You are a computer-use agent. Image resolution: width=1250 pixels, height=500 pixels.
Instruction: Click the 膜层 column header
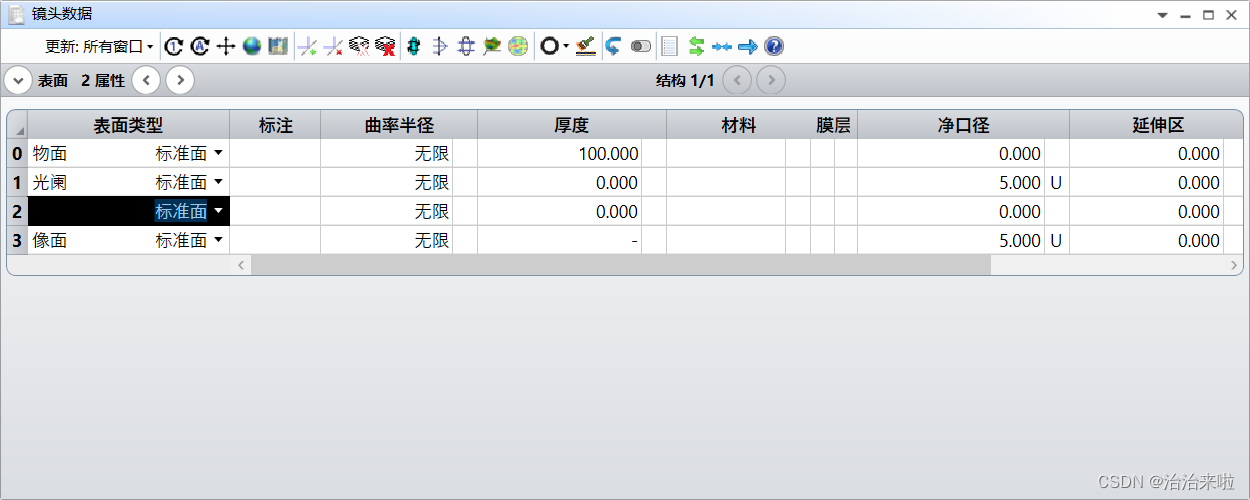pyautogui.click(x=833, y=125)
